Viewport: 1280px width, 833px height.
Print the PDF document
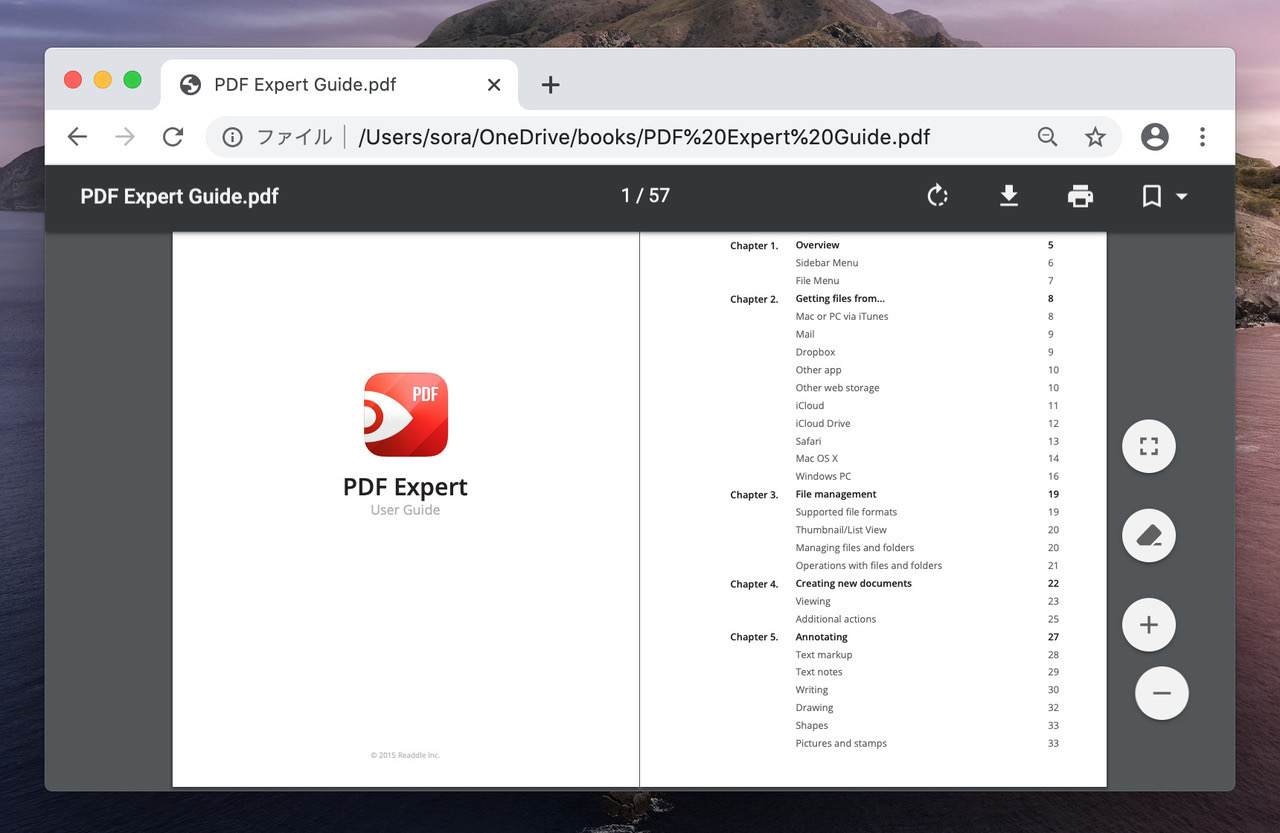point(1080,196)
